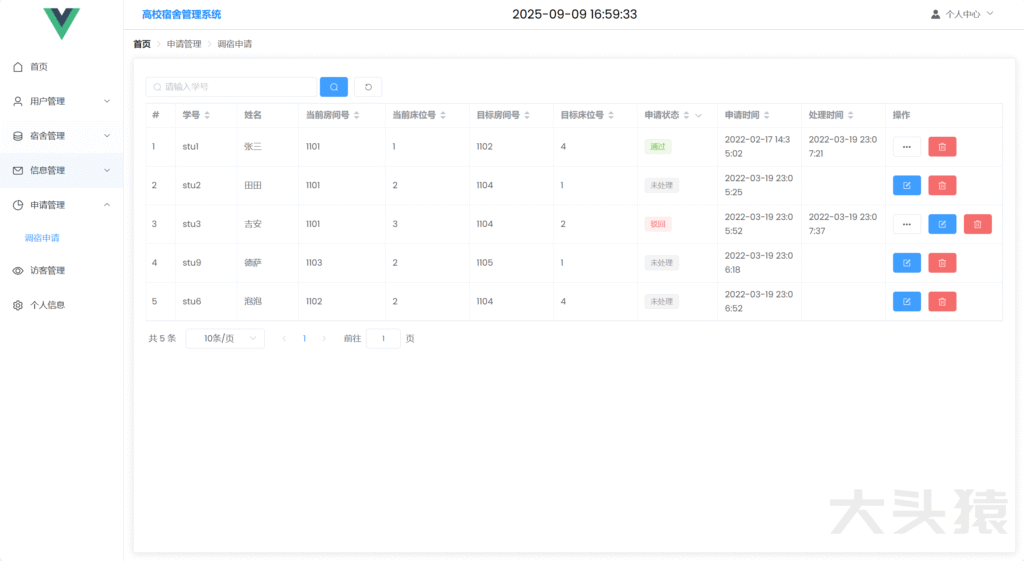Sort table by 目标床位号 column arrows

point(611,115)
